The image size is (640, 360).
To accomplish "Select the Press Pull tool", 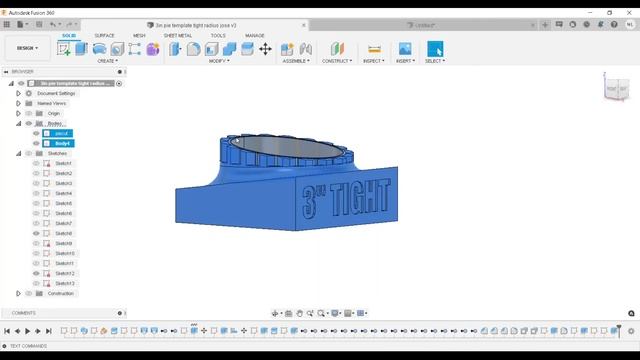I will [176, 49].
